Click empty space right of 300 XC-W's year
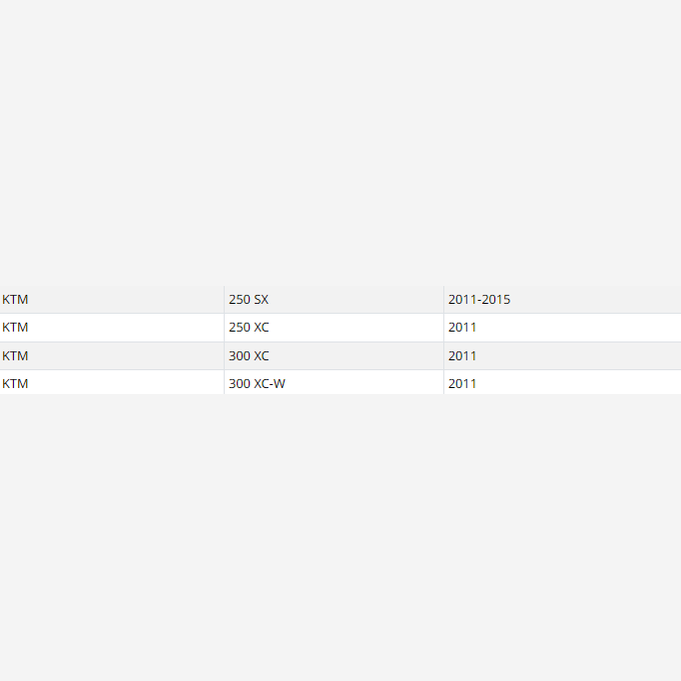681x681 pixels. click(578, 383)
